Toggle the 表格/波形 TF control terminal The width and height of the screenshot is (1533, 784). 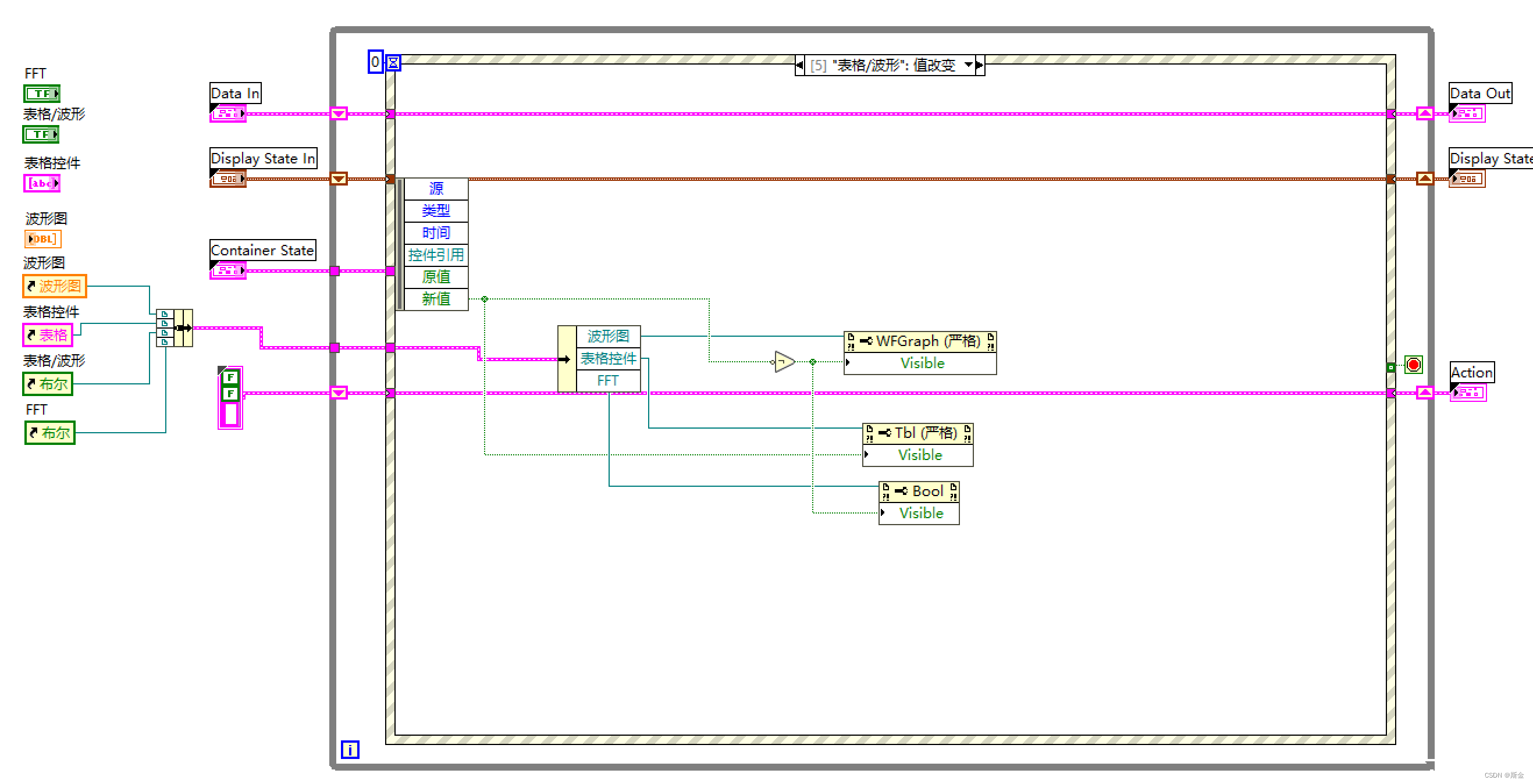(41, 134)
